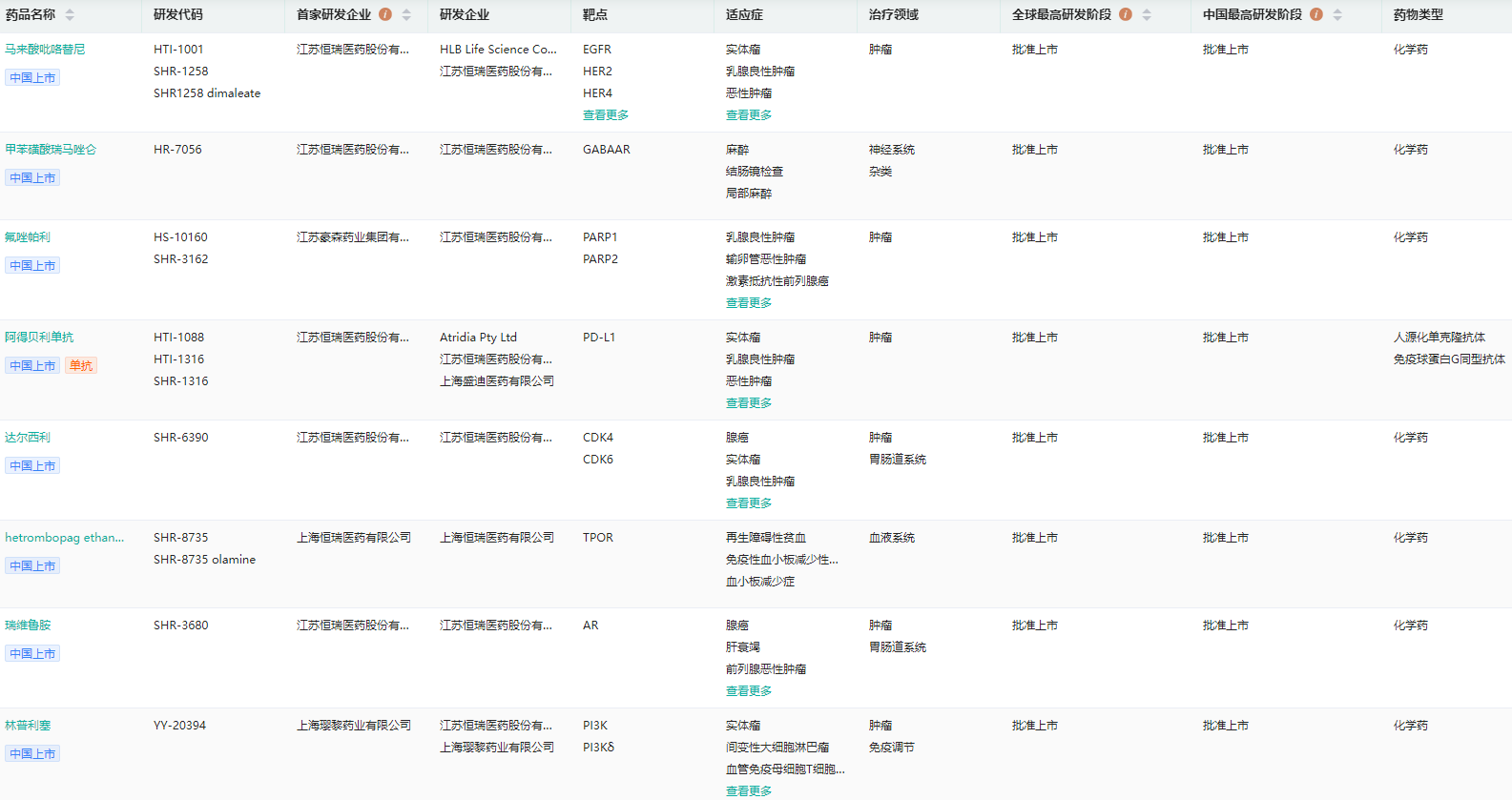Click the HS-10160 research code
This screenshot has height=800, width=1512.
tap(180, 237)
